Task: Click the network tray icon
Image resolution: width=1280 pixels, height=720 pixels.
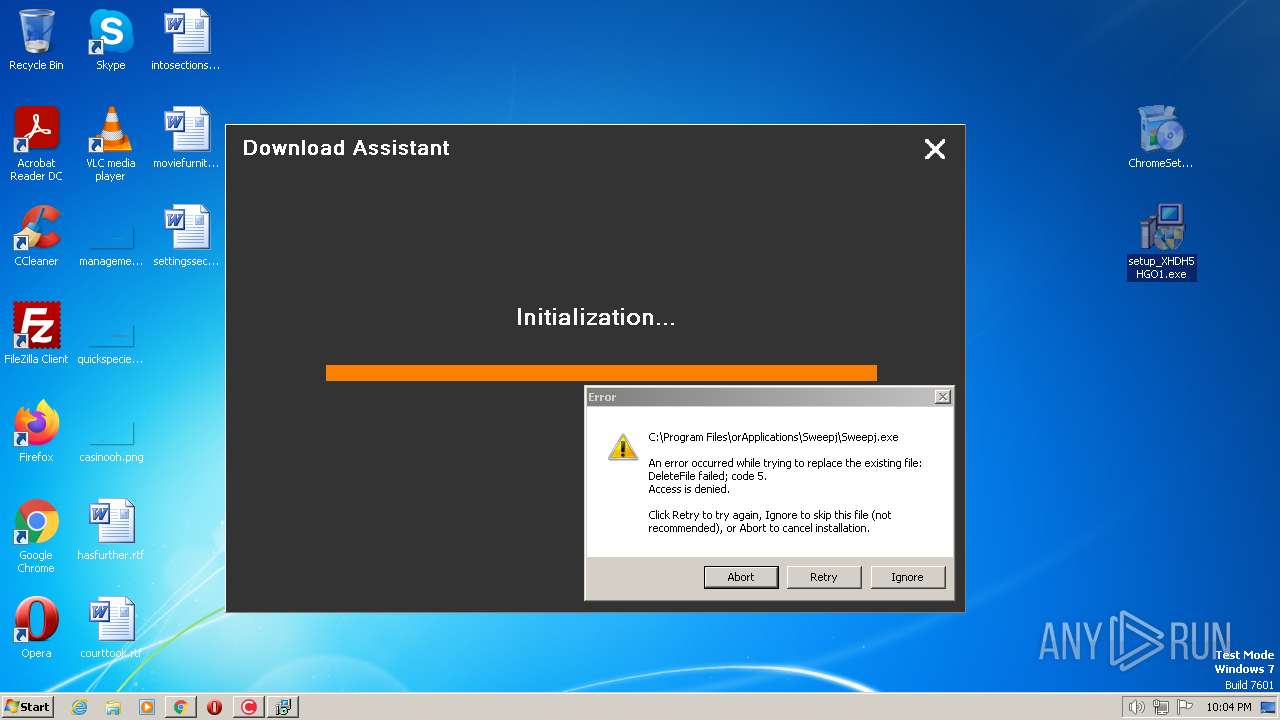Action: (1161, 707)
